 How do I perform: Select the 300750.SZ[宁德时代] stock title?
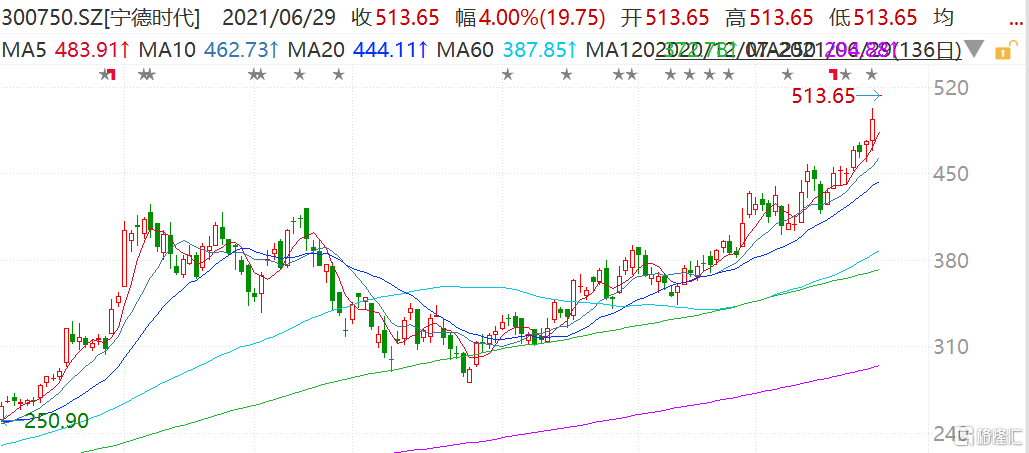100,18
